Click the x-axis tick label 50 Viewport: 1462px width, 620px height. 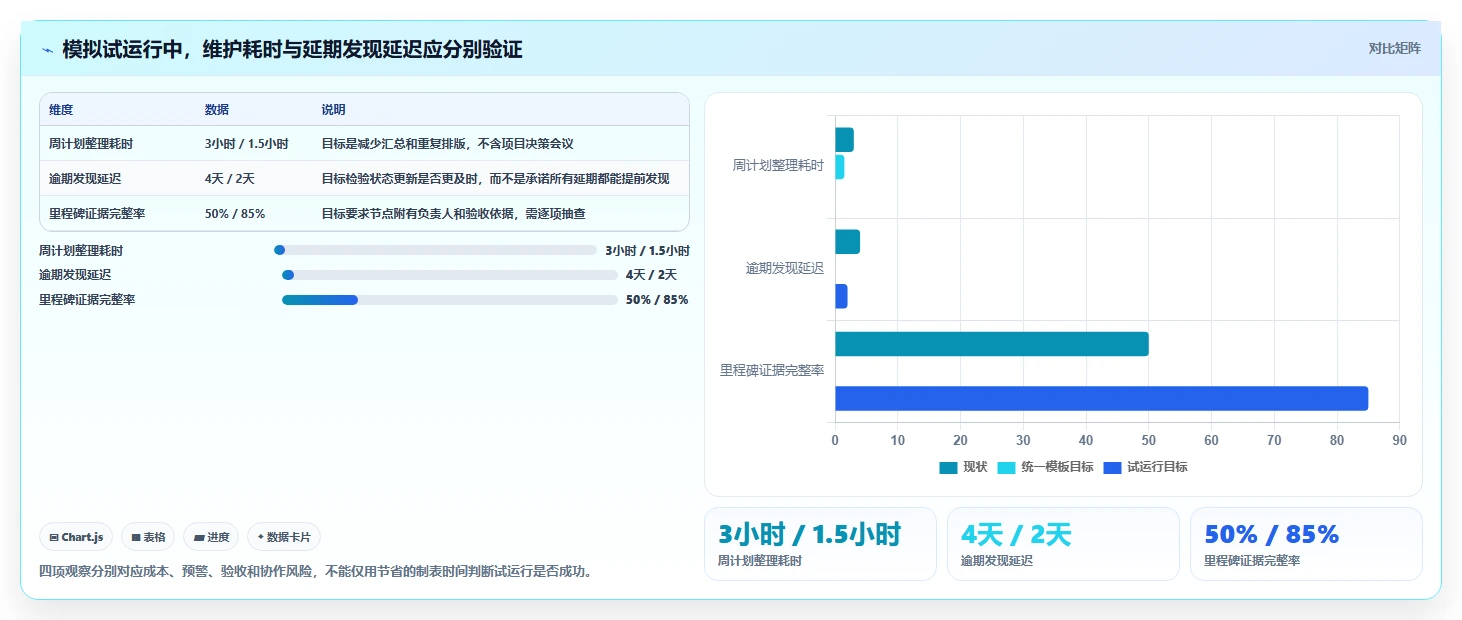tap(1149, 440)
